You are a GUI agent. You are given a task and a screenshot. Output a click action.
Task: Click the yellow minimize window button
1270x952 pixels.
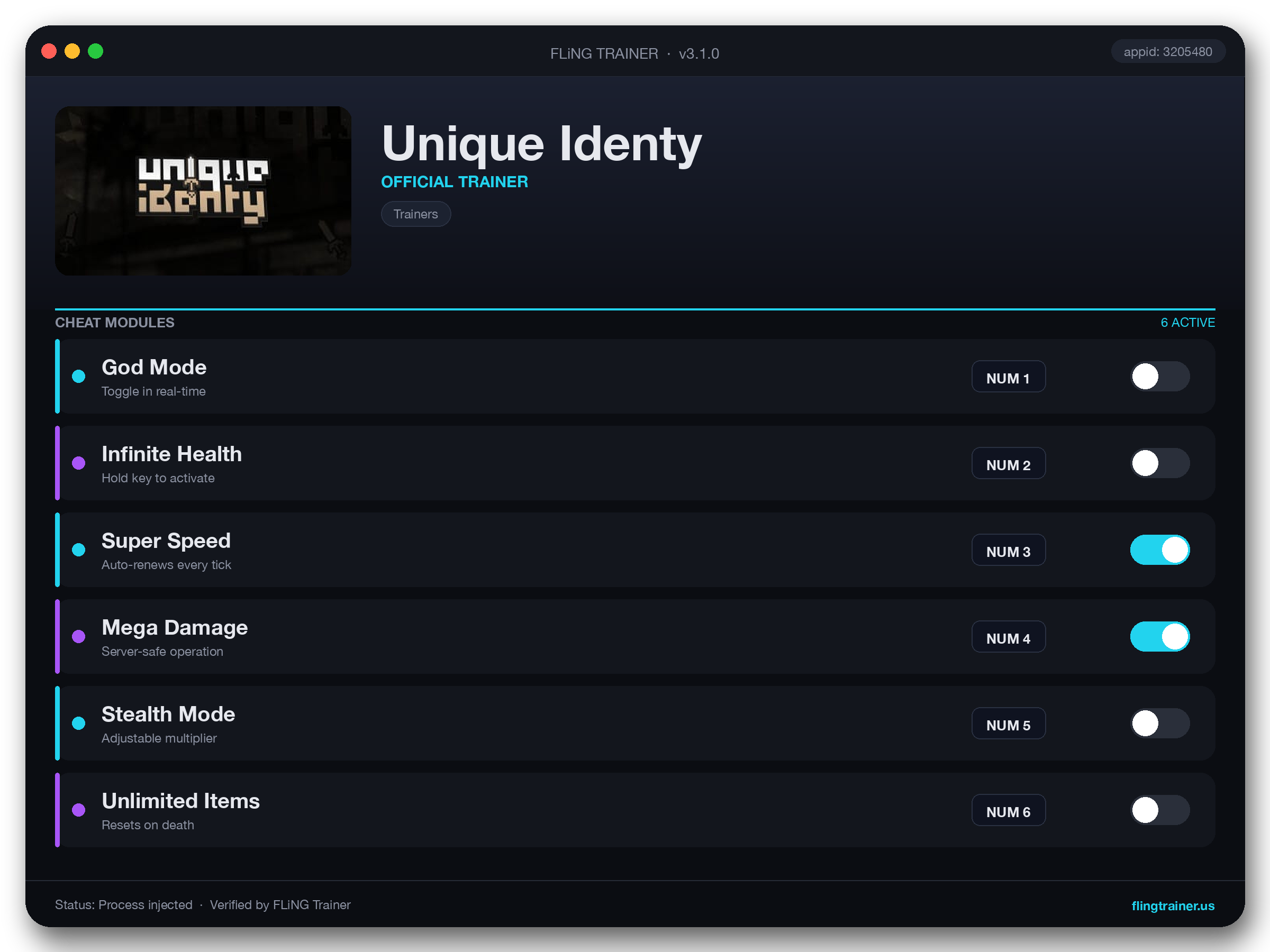click(x=72, y=52)
